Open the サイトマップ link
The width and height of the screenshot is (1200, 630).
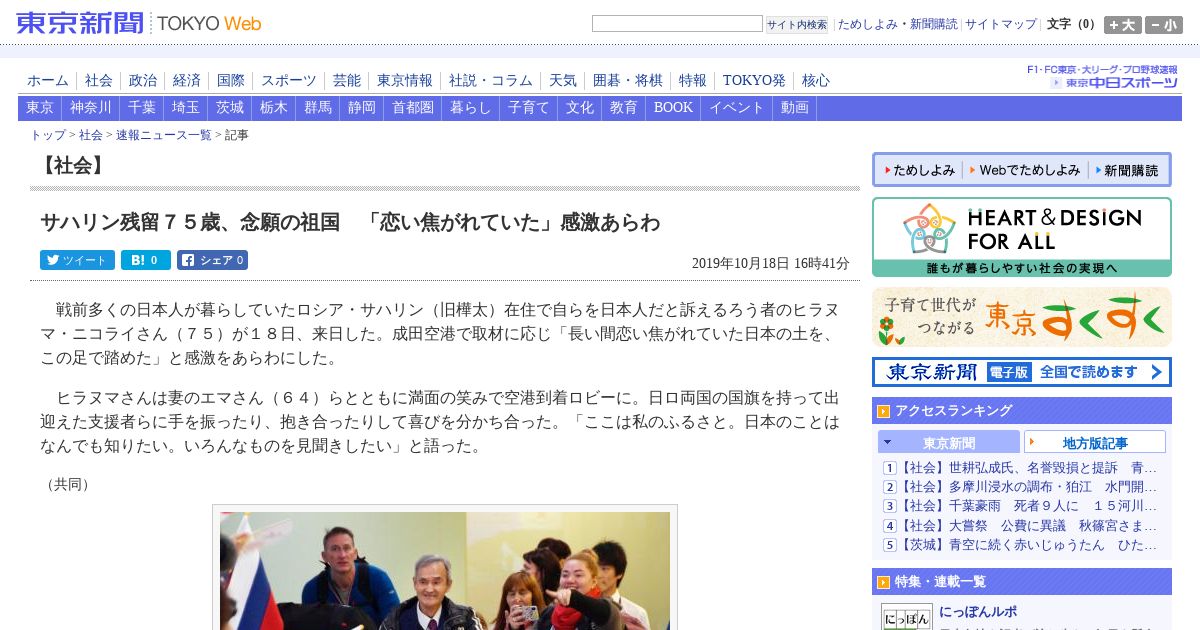click(x=1001, y=24)
